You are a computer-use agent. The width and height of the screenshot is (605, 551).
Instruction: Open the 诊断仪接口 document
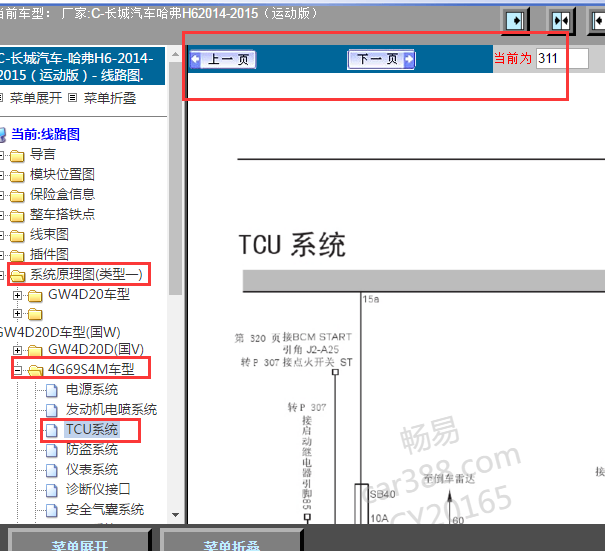click(98, 489)
